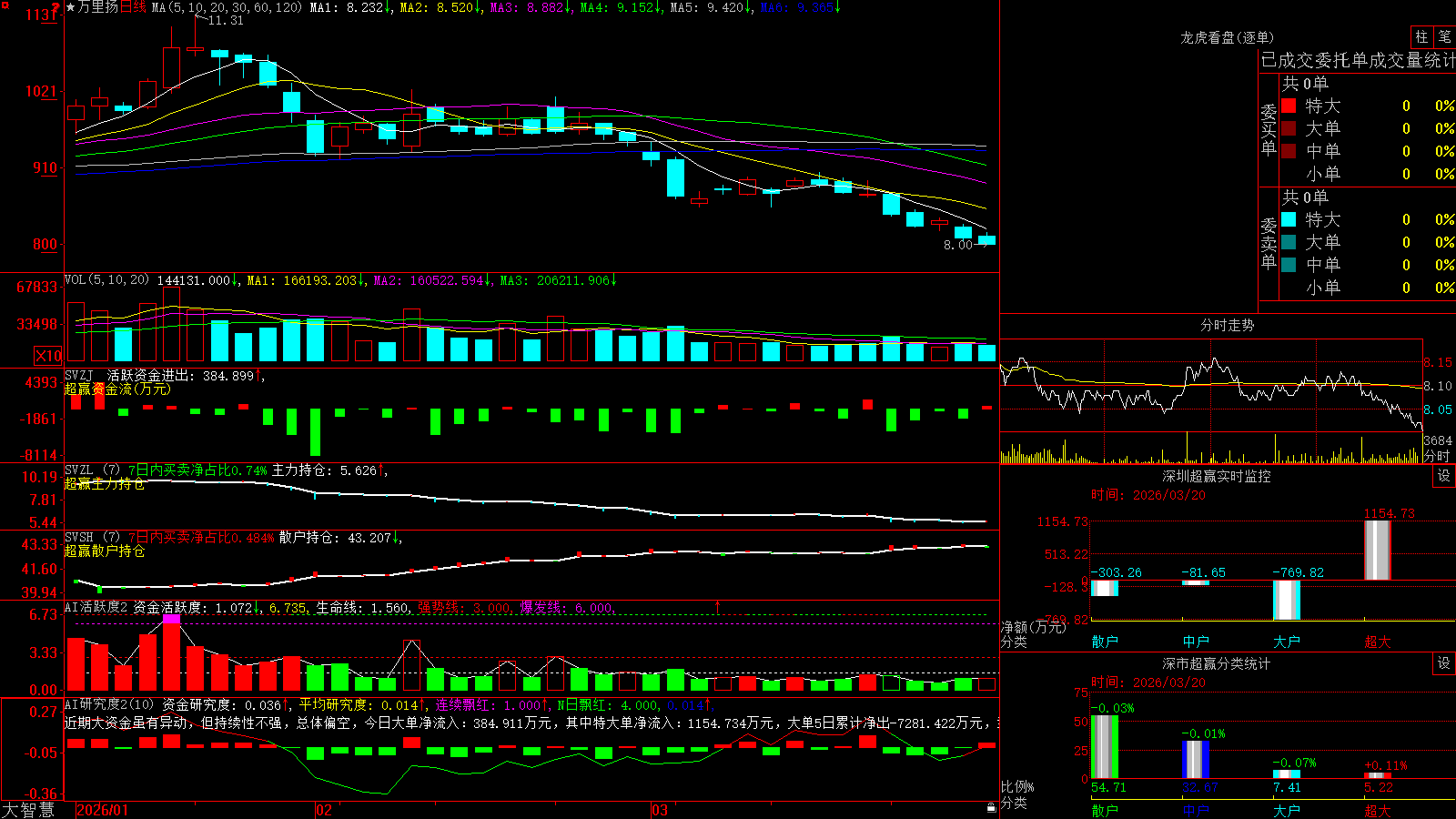Click the dark red 中单 buy-order swatch

(x=1289, y=151)
